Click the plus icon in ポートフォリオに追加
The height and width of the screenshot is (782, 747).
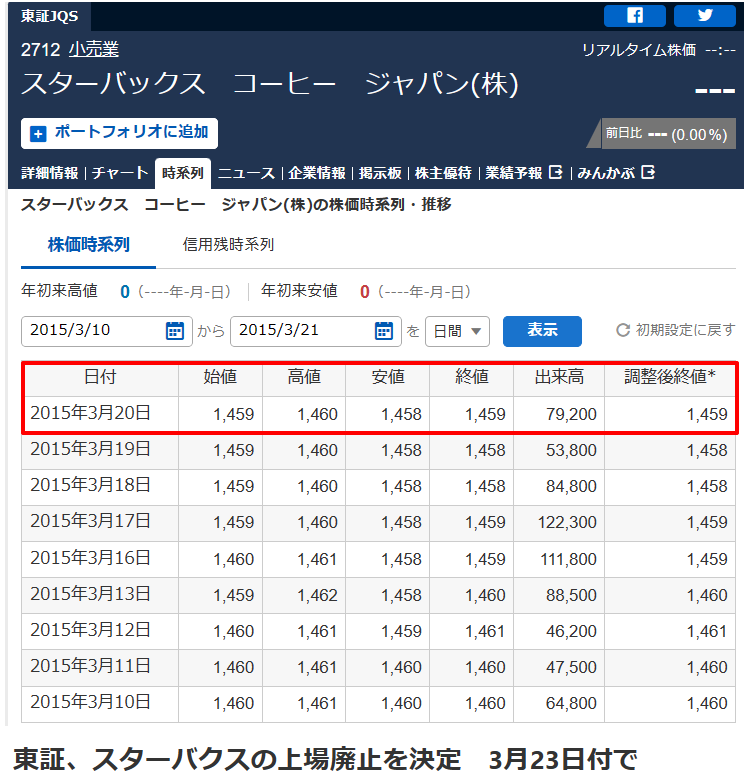coord(38,134)
